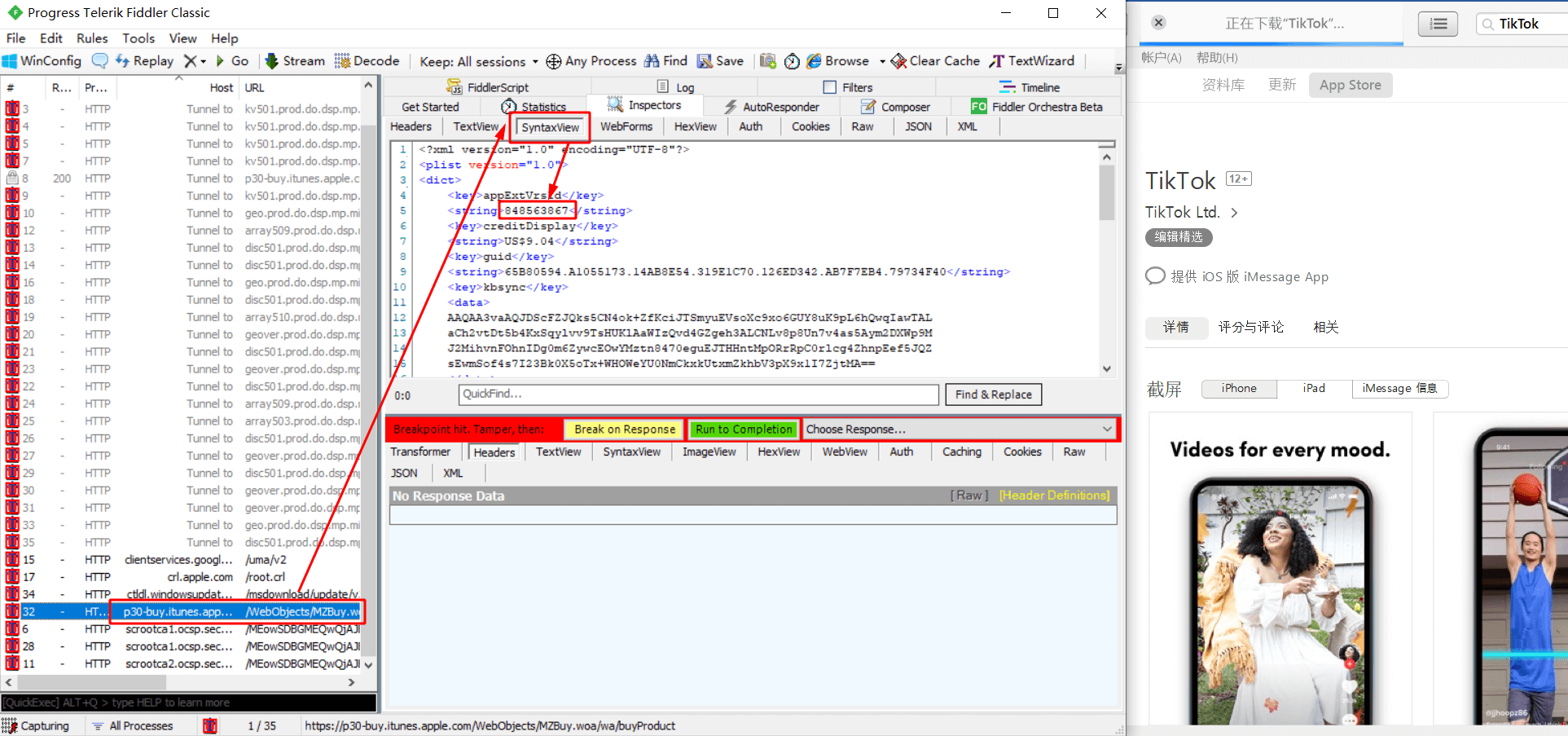Toggle the Decode option
The image size is (1568, 736).
[x=367, y=61]
